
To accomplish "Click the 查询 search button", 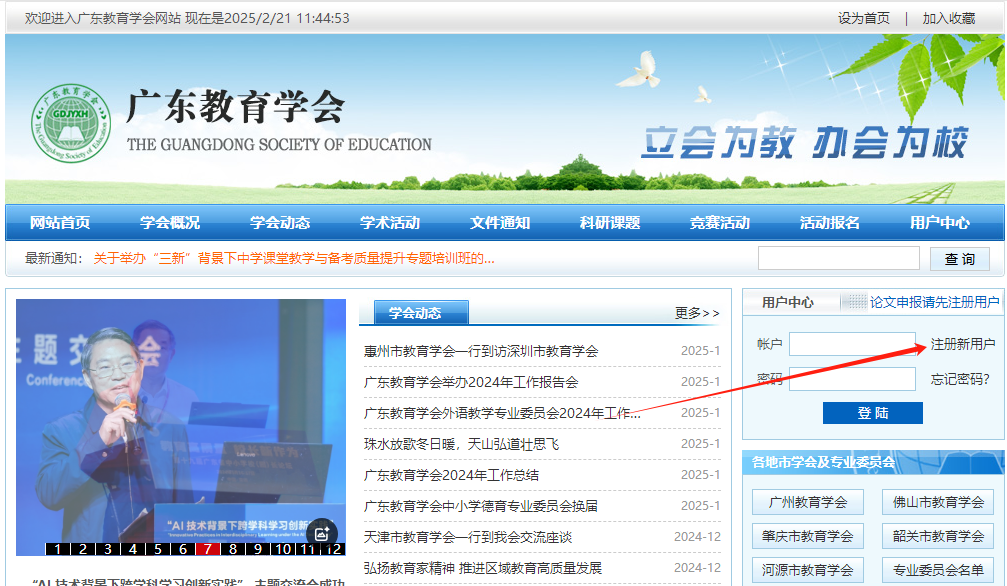I will [x=959, y=259].
